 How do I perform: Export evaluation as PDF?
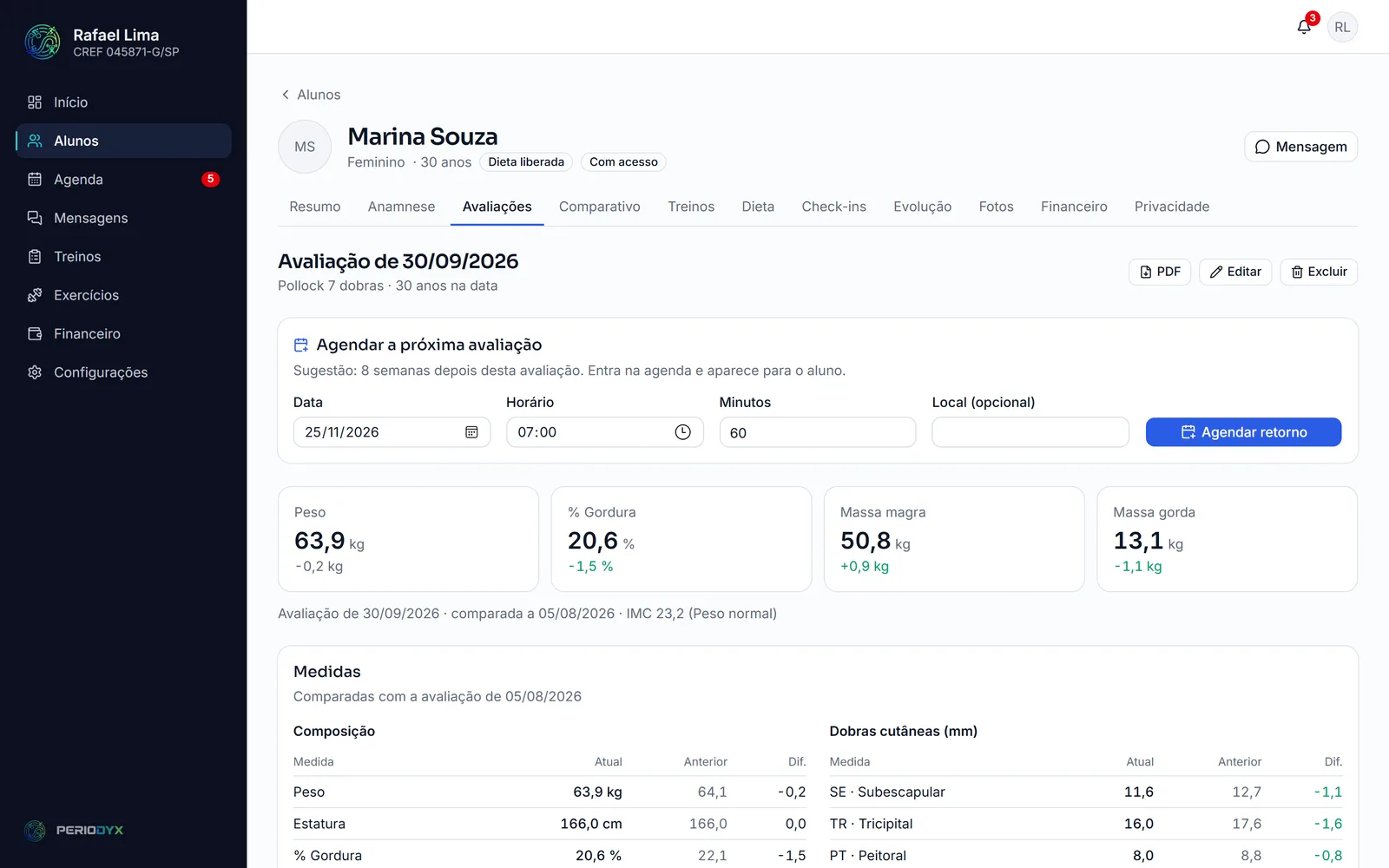click(x=1160, y=272)
